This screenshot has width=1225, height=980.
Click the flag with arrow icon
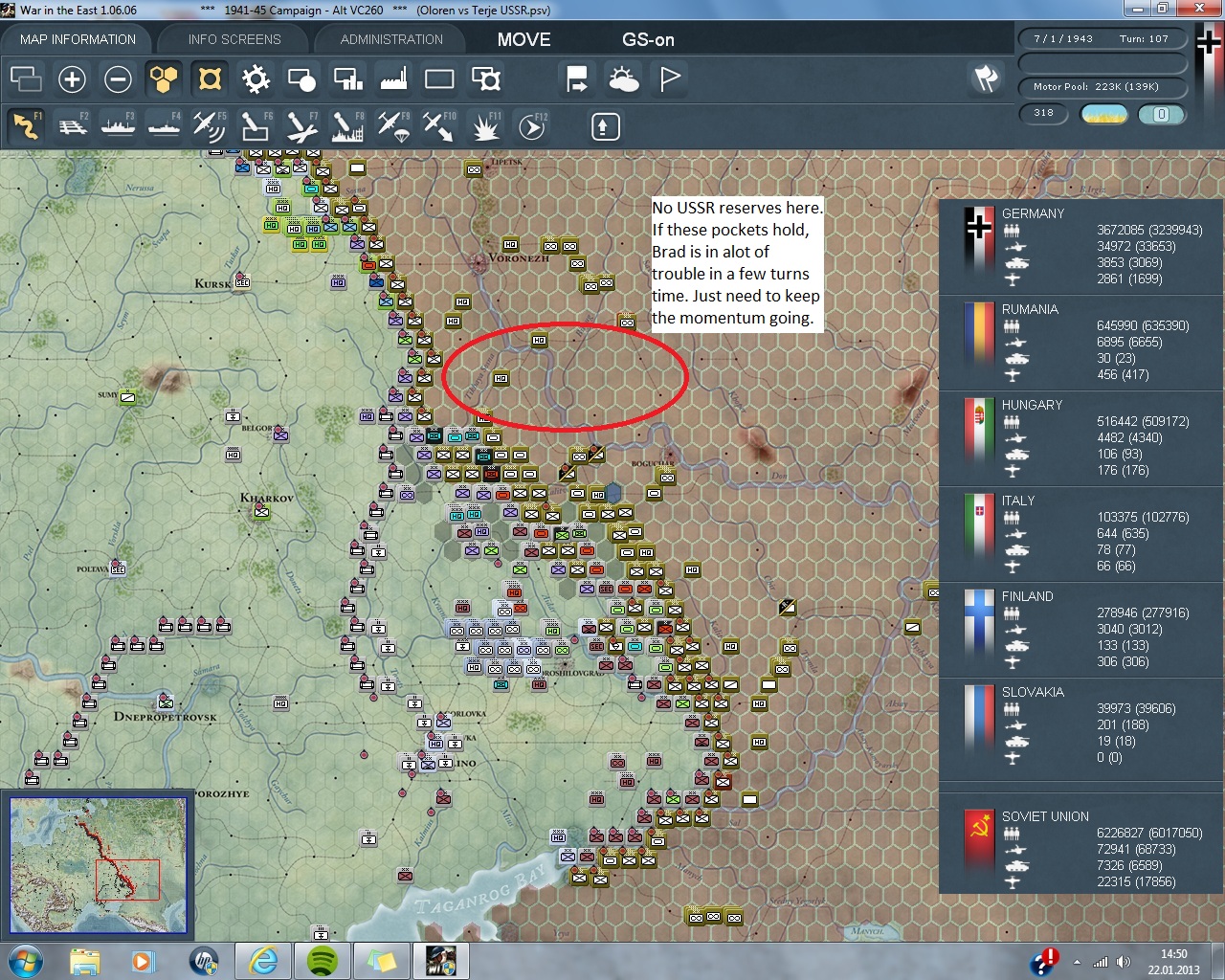coord(577,79)
